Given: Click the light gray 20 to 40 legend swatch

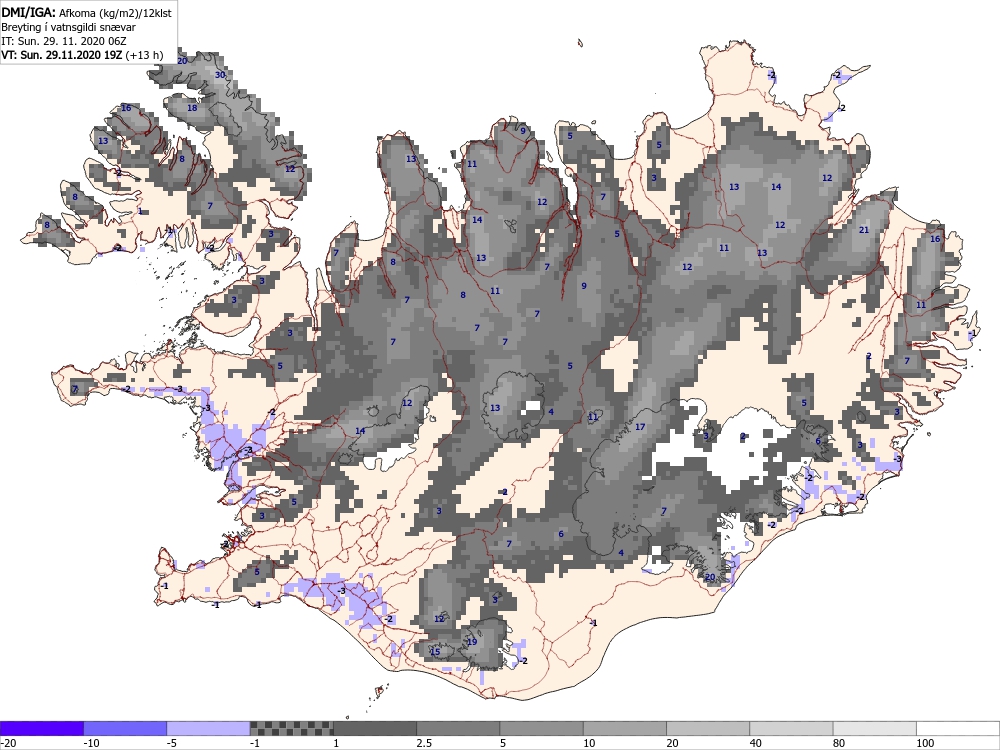Looking at the screenshot, I should [708, 728].
